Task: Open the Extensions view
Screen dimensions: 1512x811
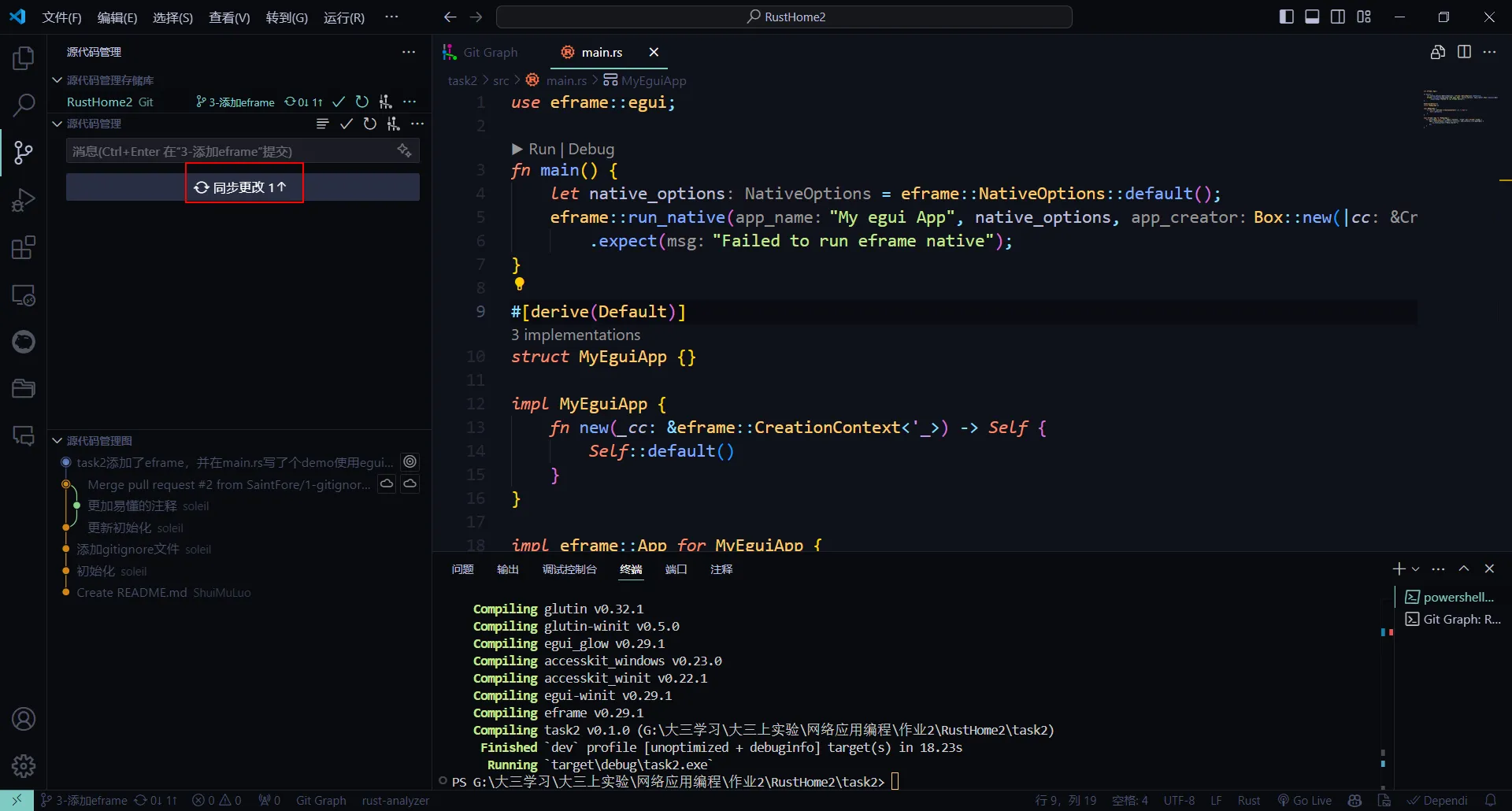Action: 23,247
